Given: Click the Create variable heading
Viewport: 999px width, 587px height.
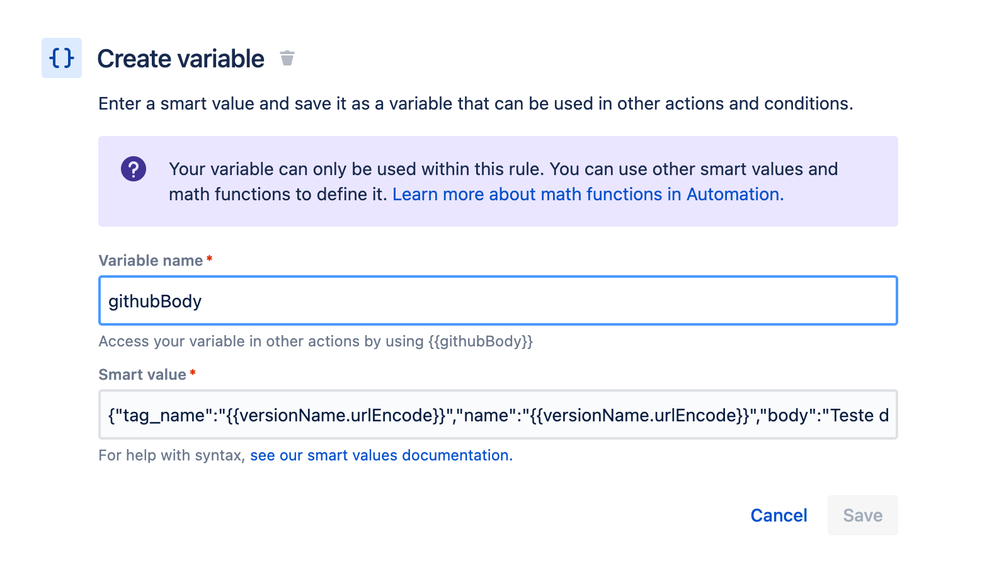Looking at the screenshot, I should (180, 59).
